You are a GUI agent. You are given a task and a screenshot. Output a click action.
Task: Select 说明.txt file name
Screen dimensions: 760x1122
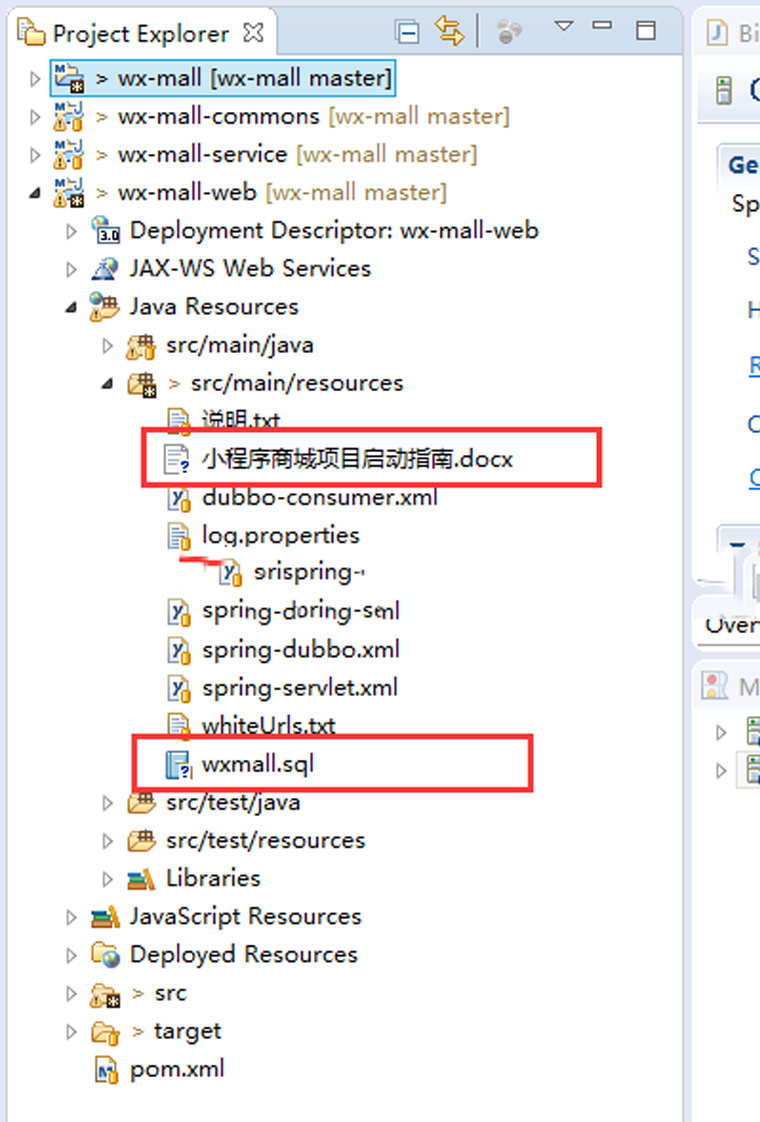[x=240, y=421]
